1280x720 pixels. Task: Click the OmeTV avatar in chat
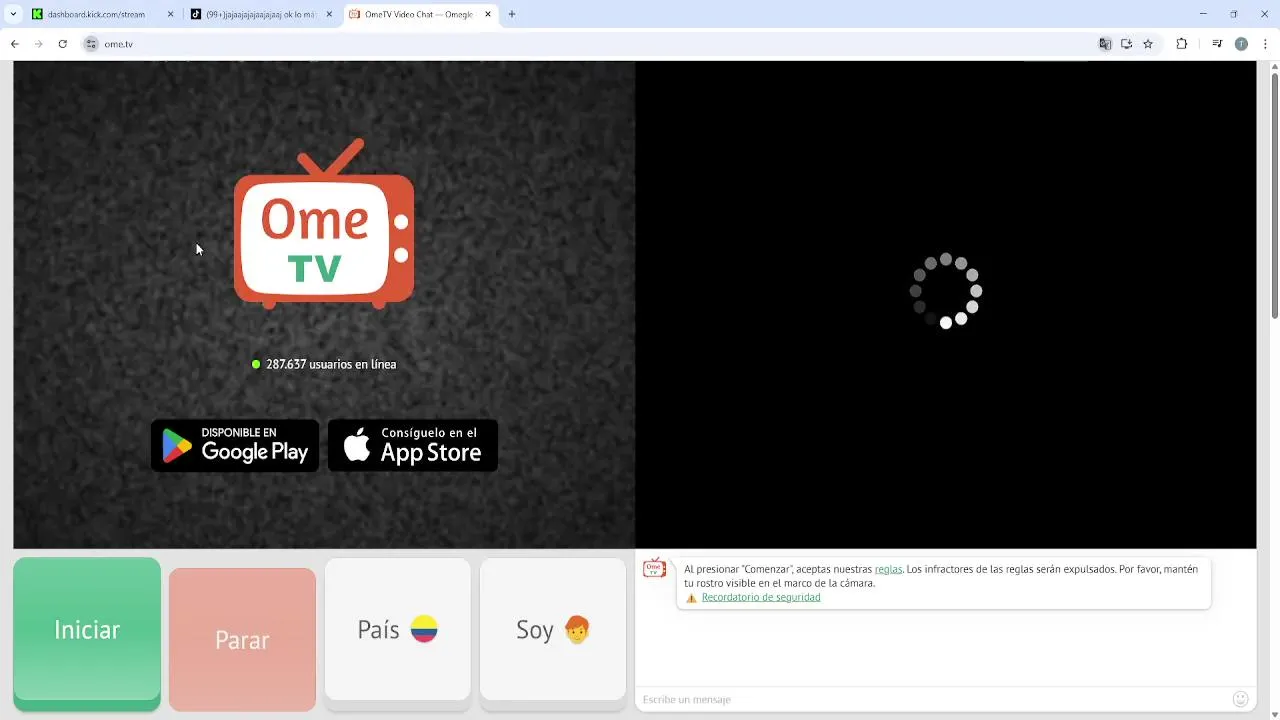coord(654,569)
